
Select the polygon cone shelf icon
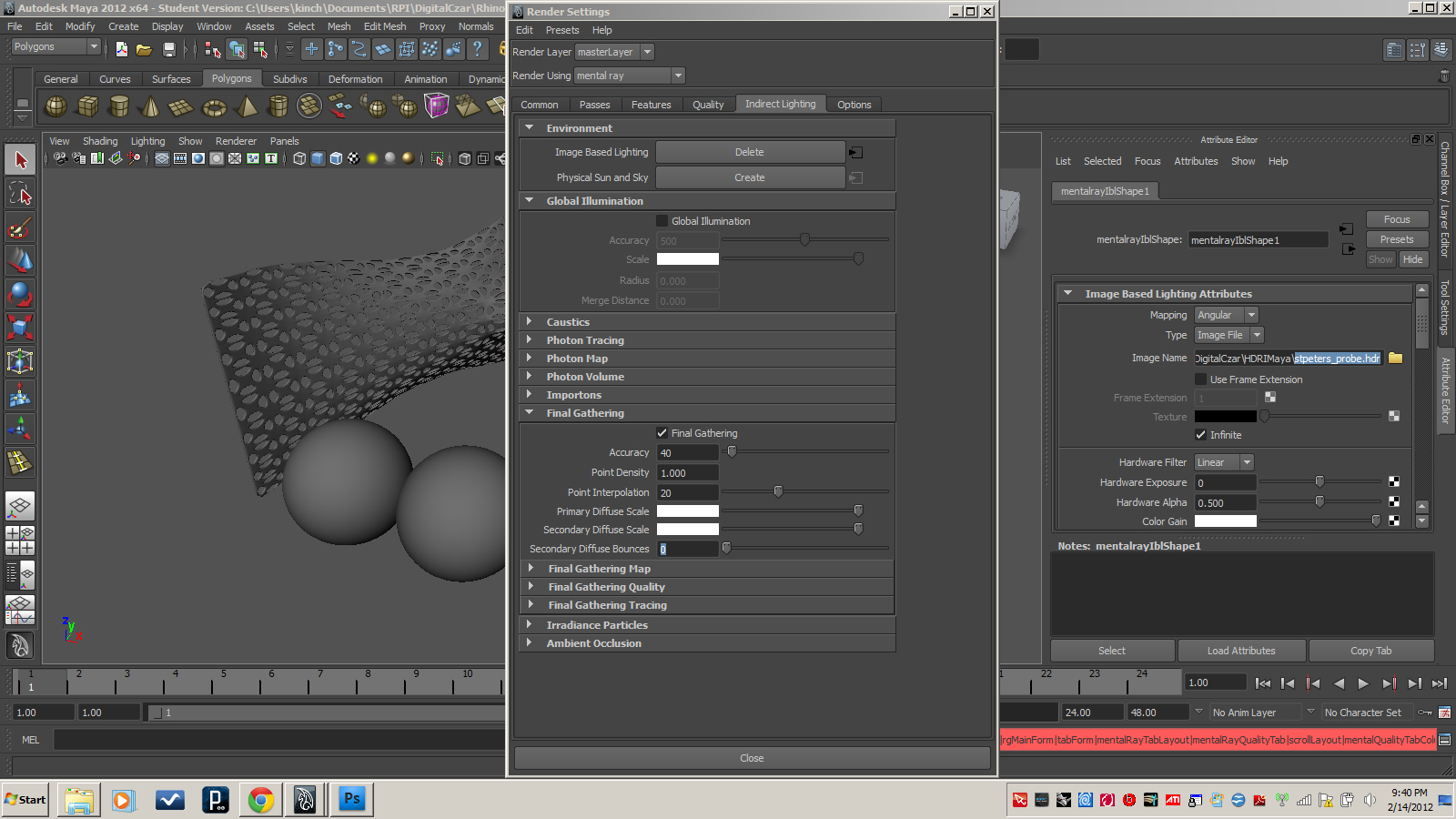pos(149,106)
